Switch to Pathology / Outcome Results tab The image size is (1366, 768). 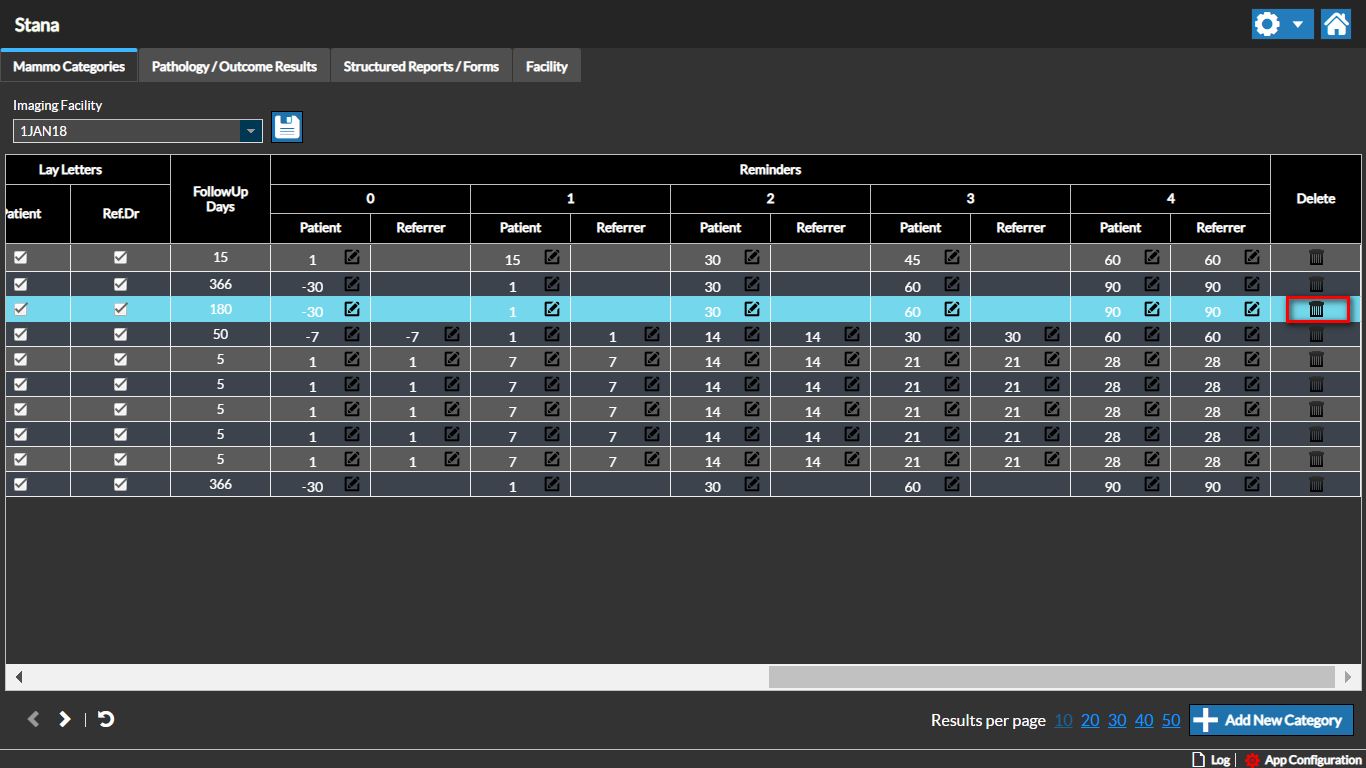coord(234,67)
